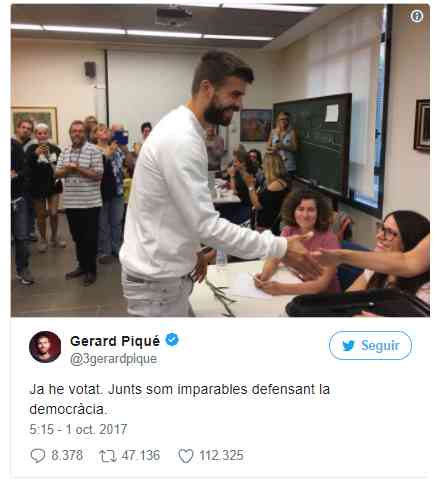
Task: Like the tweet with the heart icon
Action: click(186, 456)
